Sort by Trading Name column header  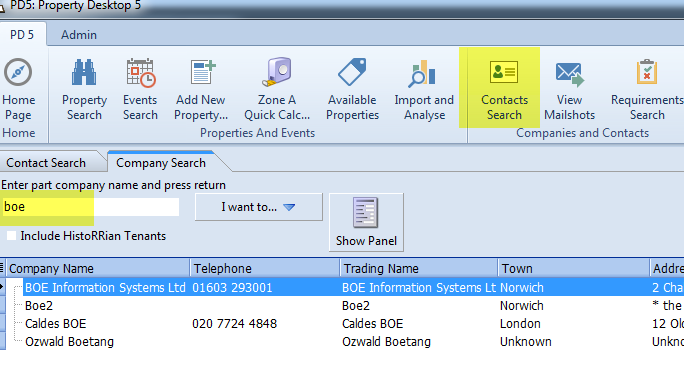419,268
